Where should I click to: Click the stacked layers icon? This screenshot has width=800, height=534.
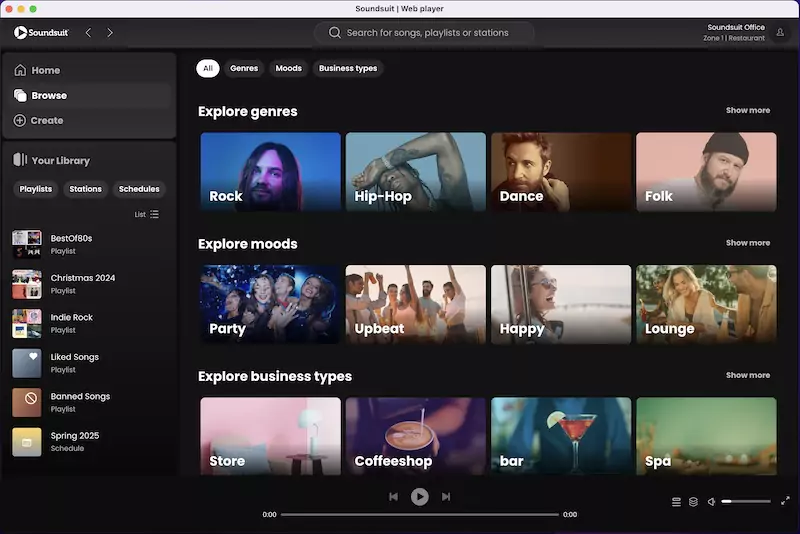click(x=693, y=502)
